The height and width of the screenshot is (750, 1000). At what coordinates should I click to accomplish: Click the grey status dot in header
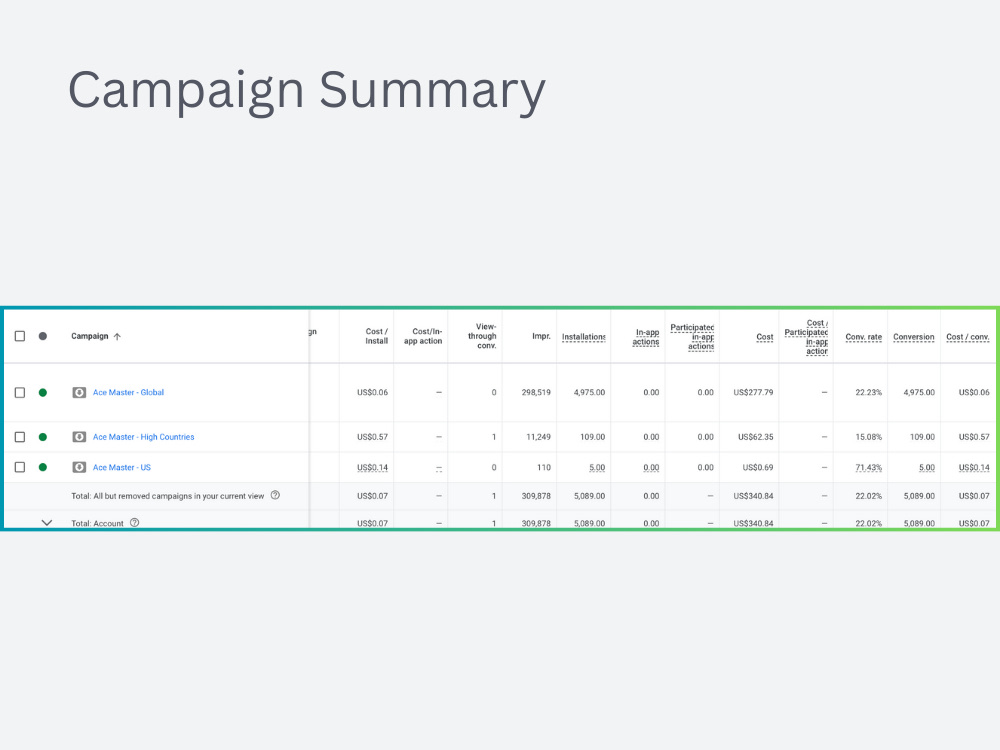[43, 336]
